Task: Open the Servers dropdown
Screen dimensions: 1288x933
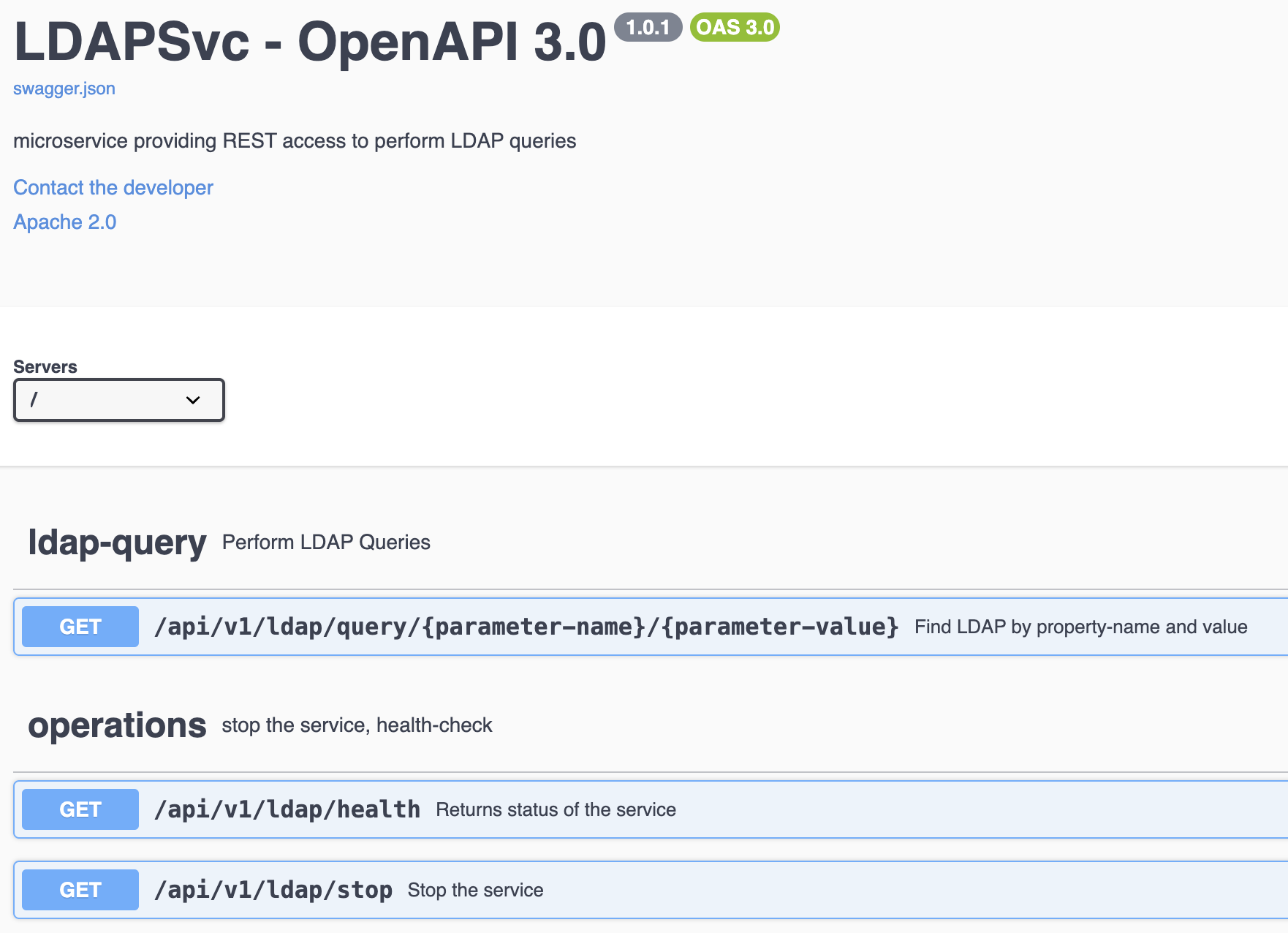Action: coord(118,400)
